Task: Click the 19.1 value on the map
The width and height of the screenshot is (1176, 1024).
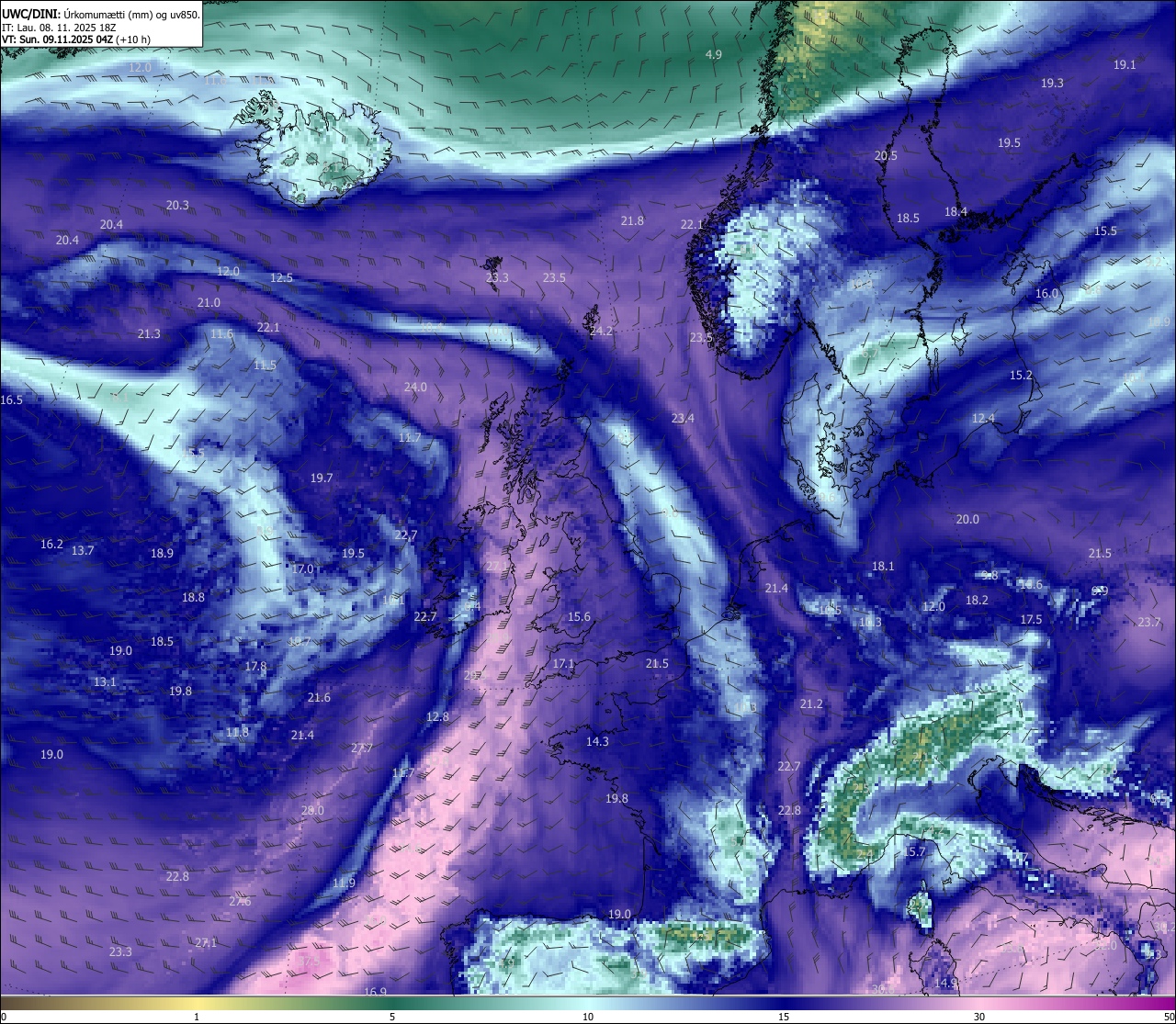Action: pyautogui.click(x=1125, y=65)
